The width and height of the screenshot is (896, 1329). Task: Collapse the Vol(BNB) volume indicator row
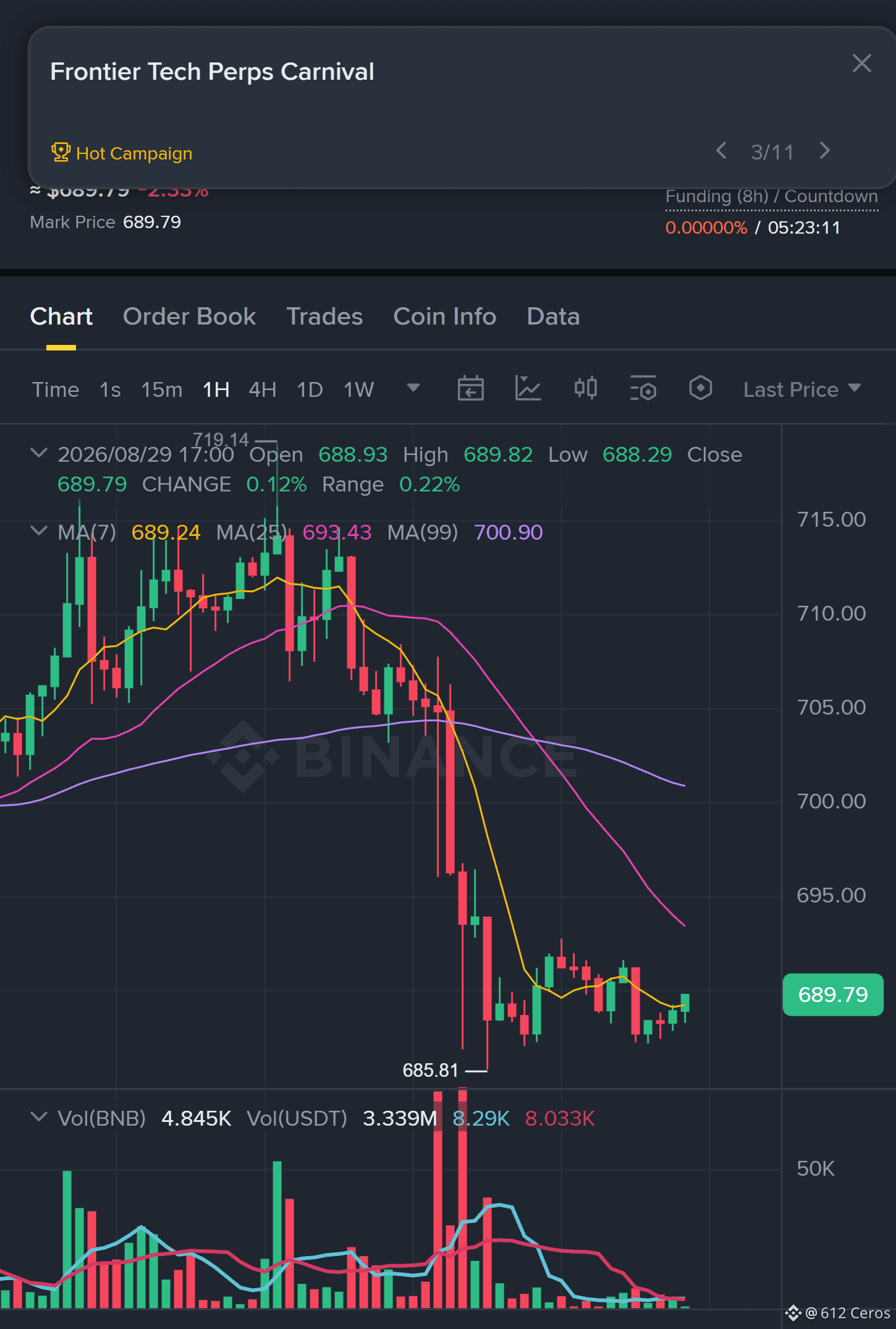pyautogui.click(x=39, y=1116)
